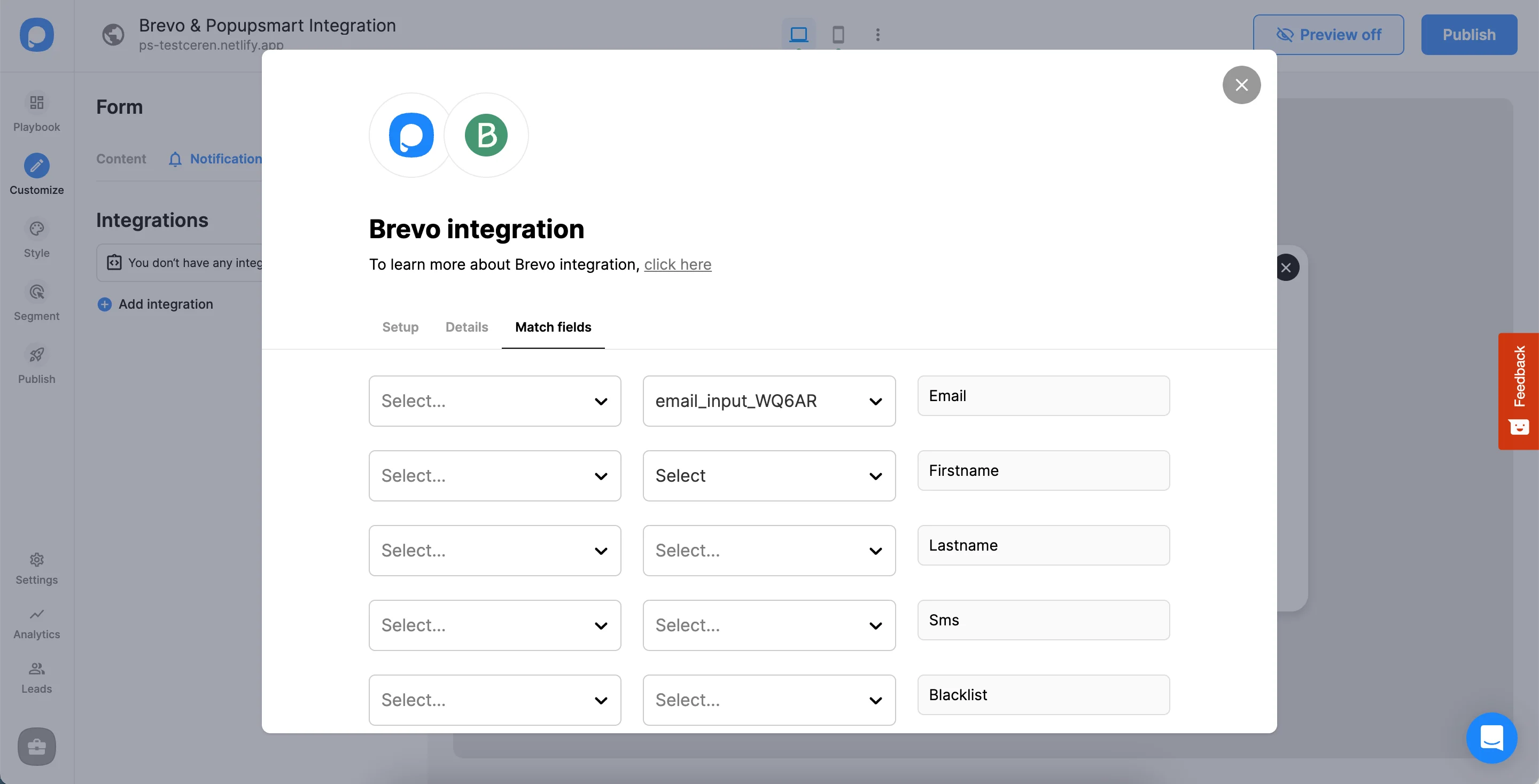Viewport: 1539px width, 784px height.
Task: Click the Integrations heading in the Form panel
Action: (x=152, y=221)
